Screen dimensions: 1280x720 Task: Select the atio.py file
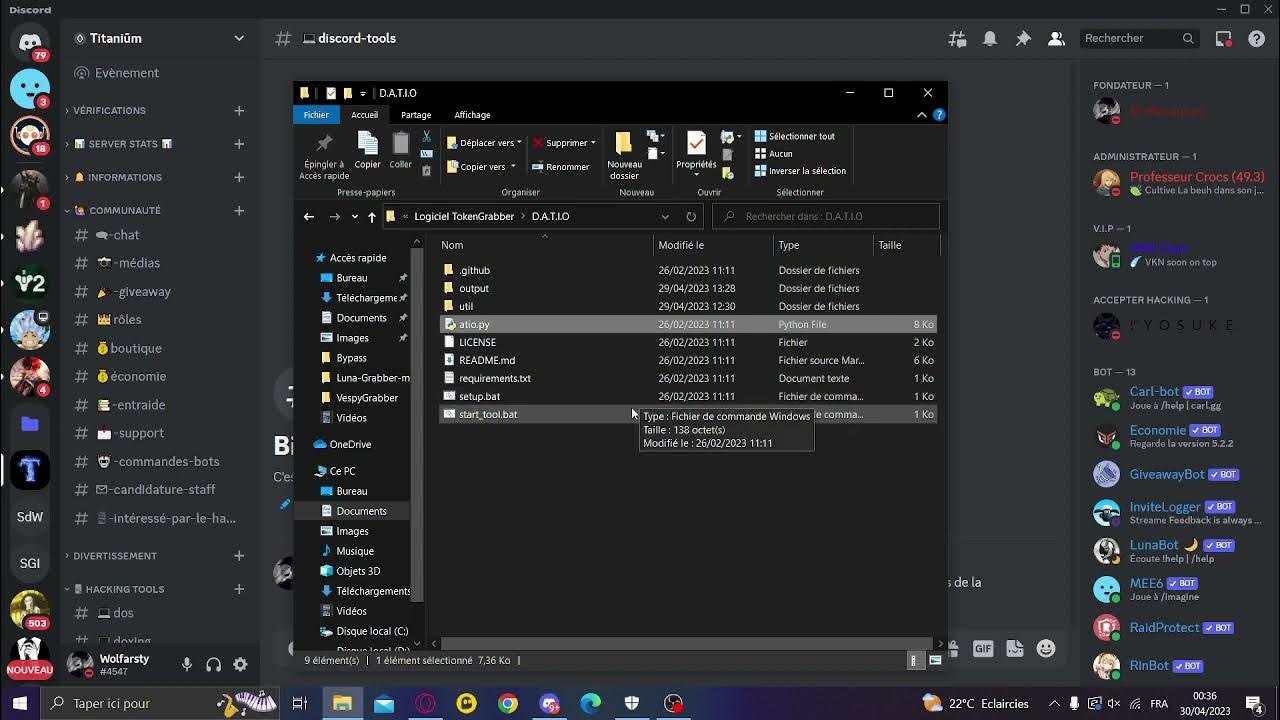(x=688, y=324)
